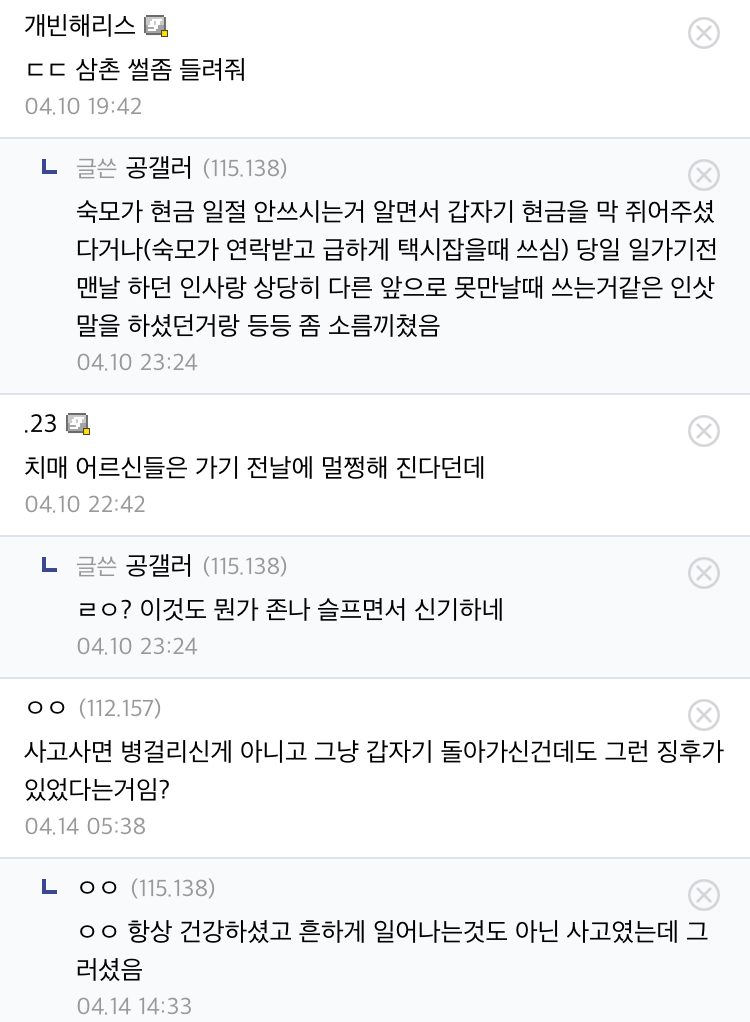Image resolution: width=750 pixels, height=1022 pixels.
Task: Remove the 04.14 14:33 reply by ㅇㅇ
Action: coord(704,895)
